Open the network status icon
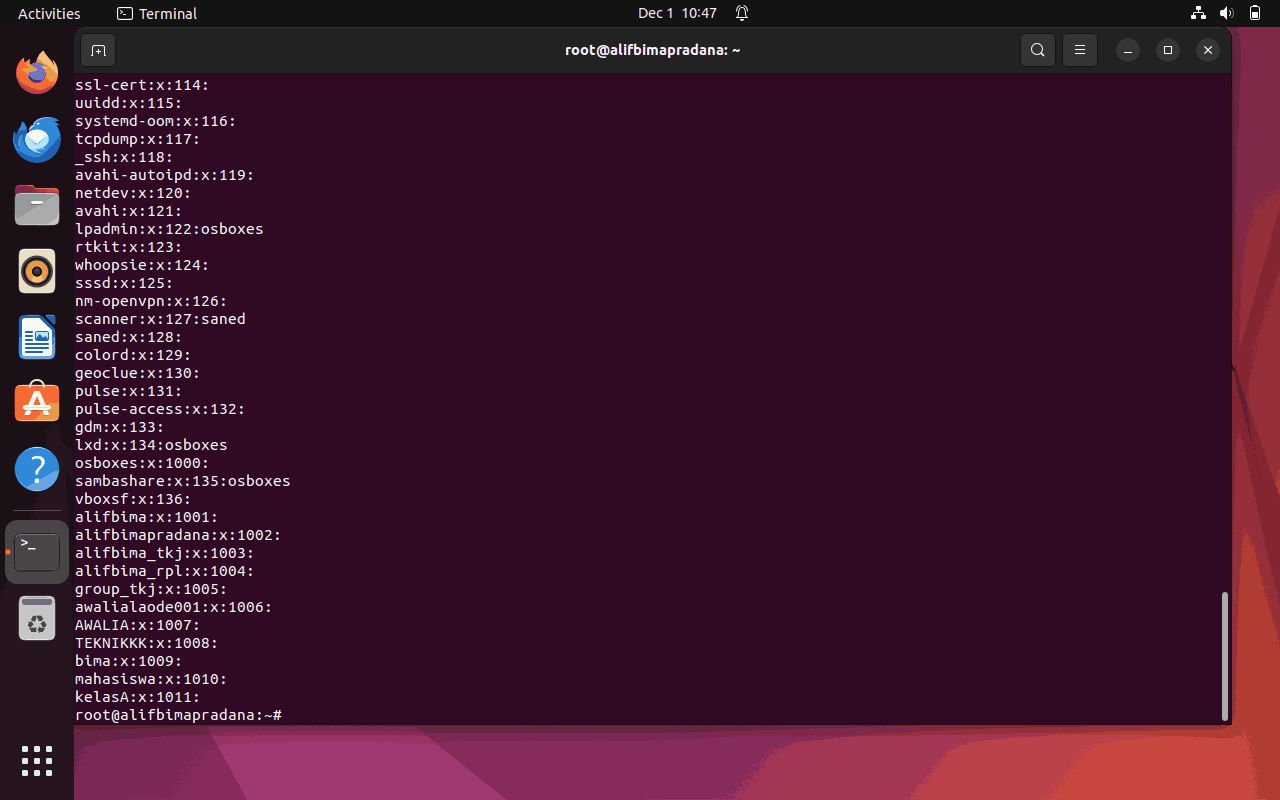The image size is (1280, 800). 1198,13
